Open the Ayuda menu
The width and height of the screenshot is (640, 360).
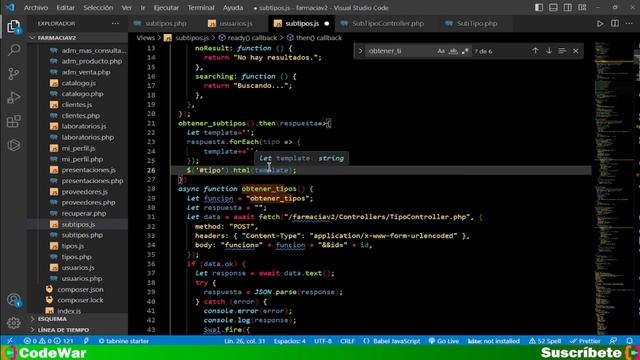[233, 8]
